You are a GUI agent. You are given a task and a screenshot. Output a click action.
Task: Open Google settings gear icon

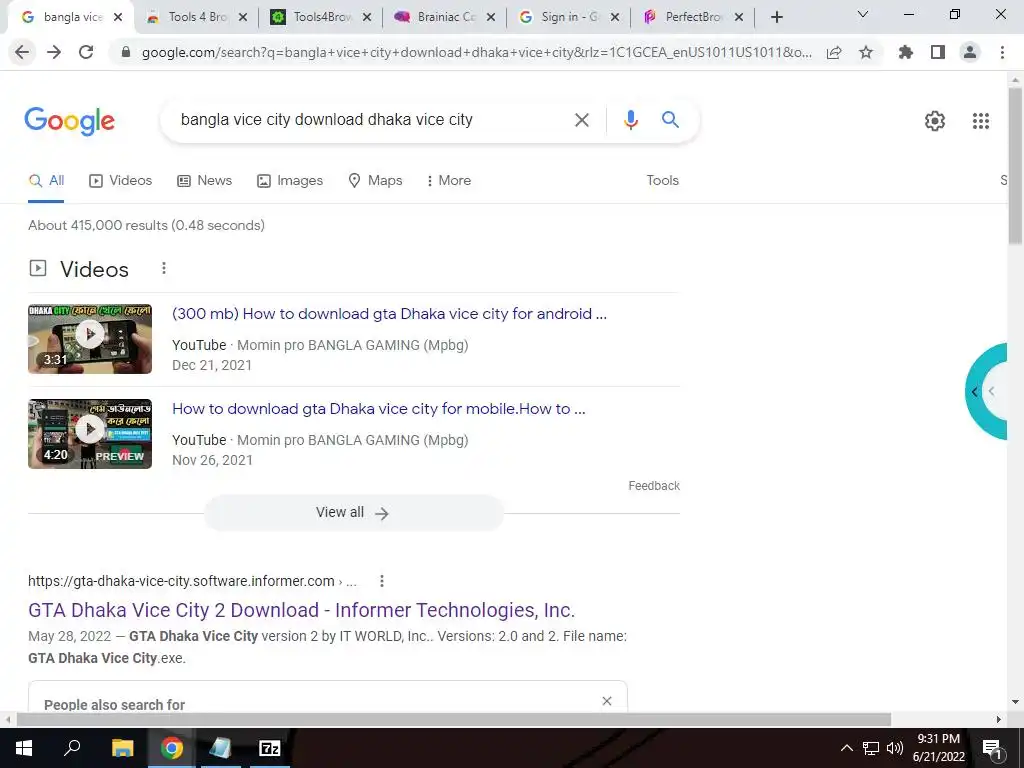935,121
